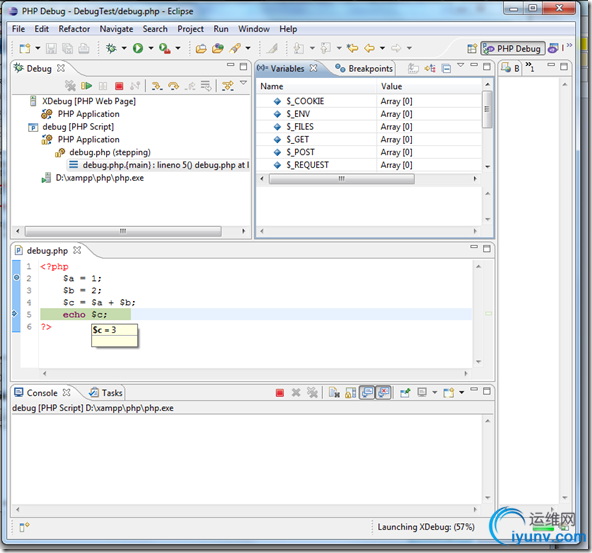The width and height of the screenshot is (592, 553).
Task: Close the debug.php editor tab
Action: pos(77,250)
